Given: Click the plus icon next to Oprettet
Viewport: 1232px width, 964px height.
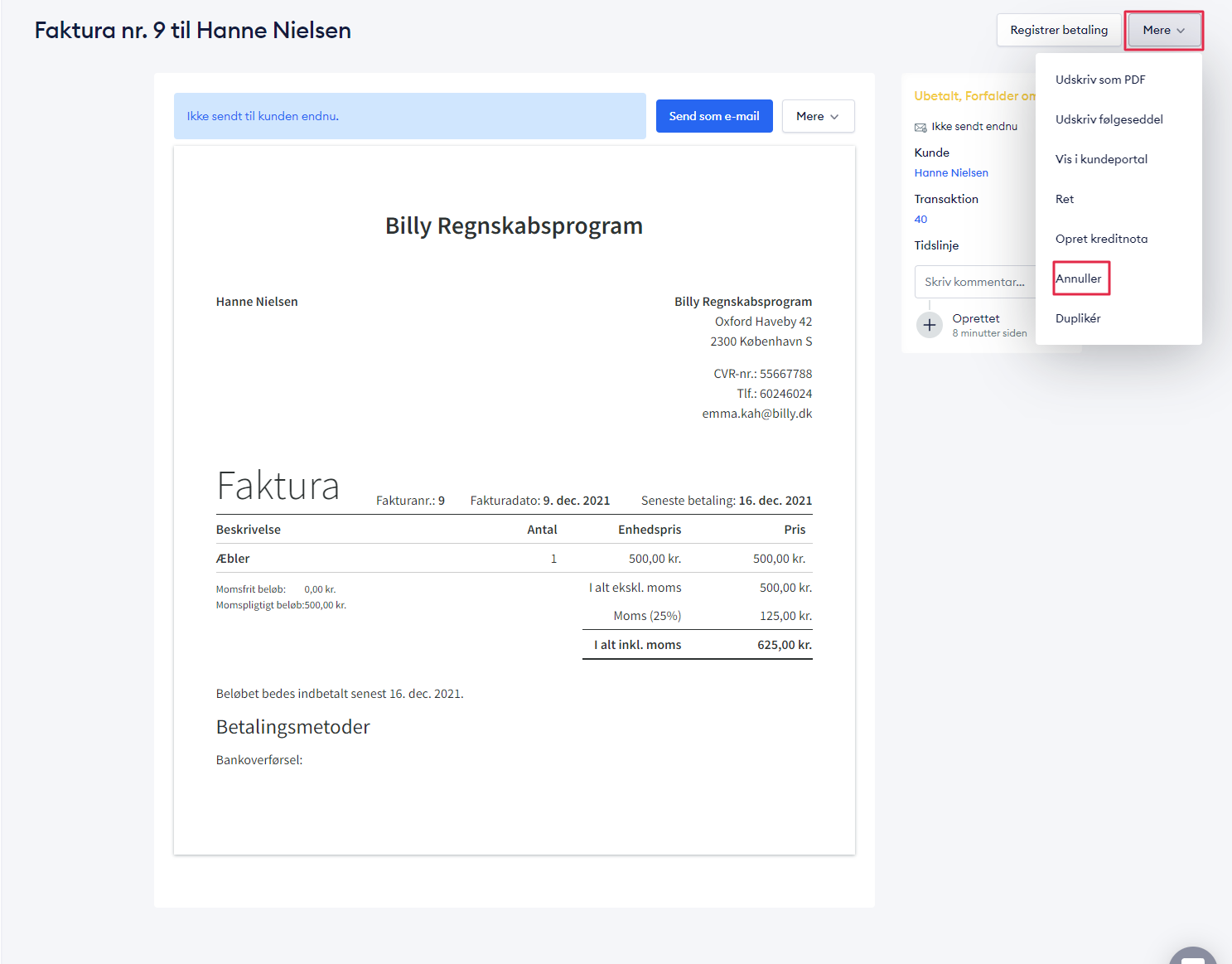Looking at the screenshot, I should click(930, 325).
